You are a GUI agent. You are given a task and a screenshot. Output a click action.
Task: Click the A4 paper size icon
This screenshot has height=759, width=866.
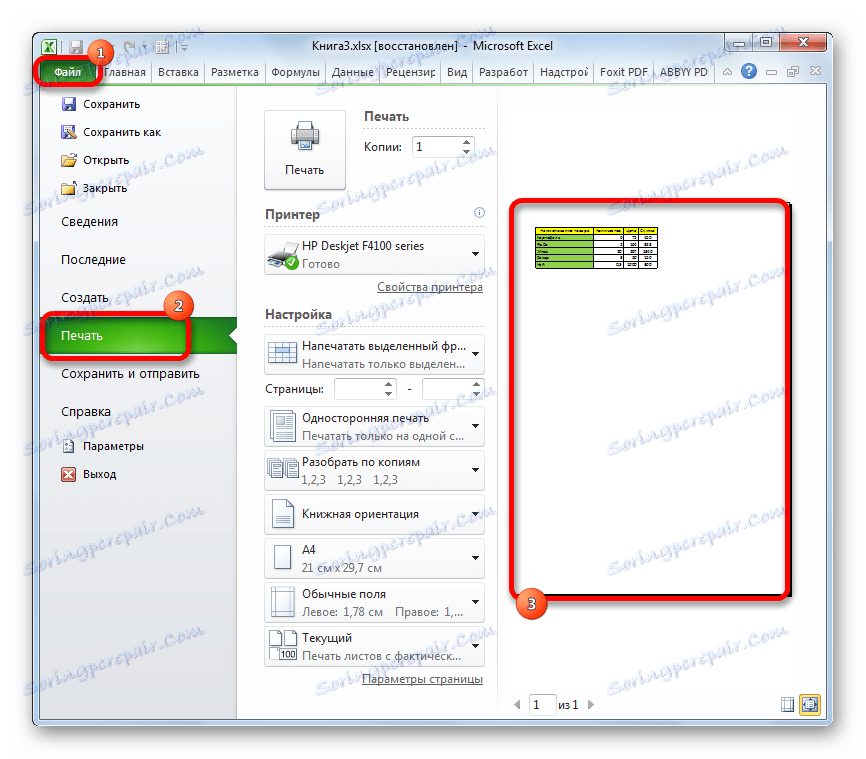pos(283,556)
